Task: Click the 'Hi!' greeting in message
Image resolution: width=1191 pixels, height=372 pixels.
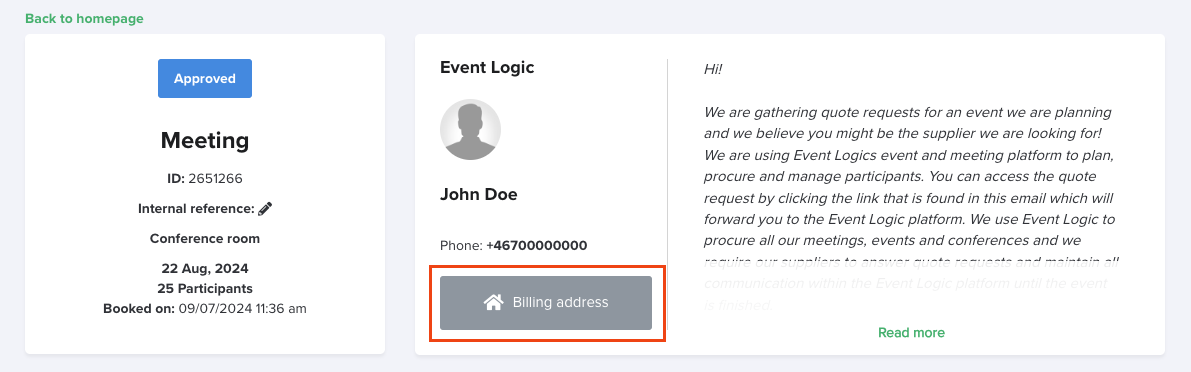Action: tap(712, 69)
